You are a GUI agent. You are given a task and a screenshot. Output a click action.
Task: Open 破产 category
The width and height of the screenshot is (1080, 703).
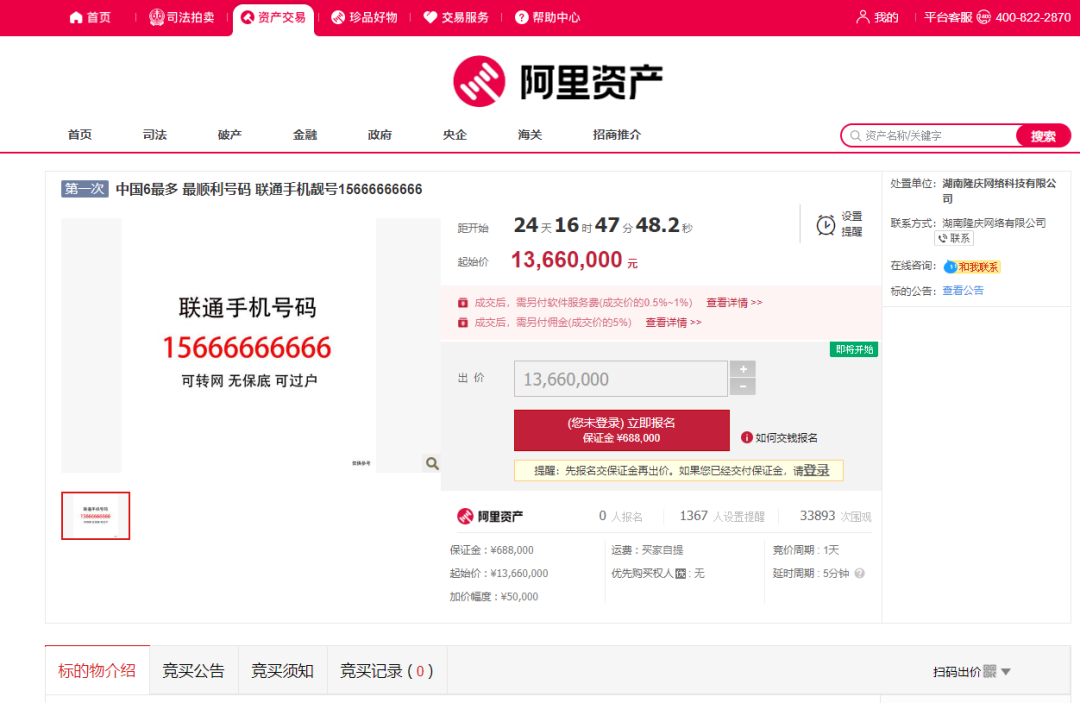pos(230,134)
